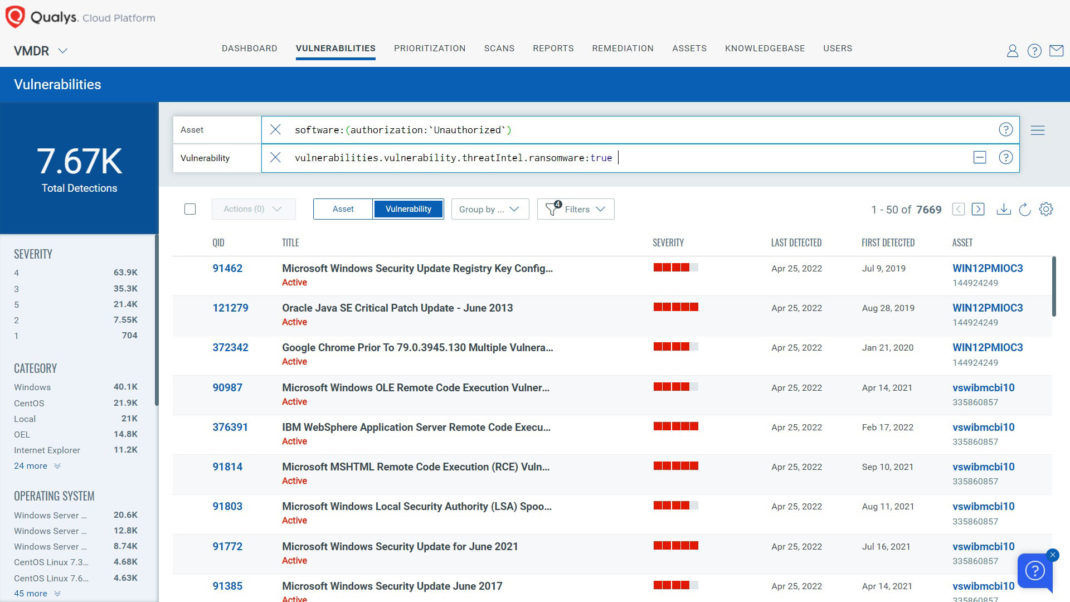Open QID 372342 link
Viewport: 1070px width, 602px height.
click(230, 347)
